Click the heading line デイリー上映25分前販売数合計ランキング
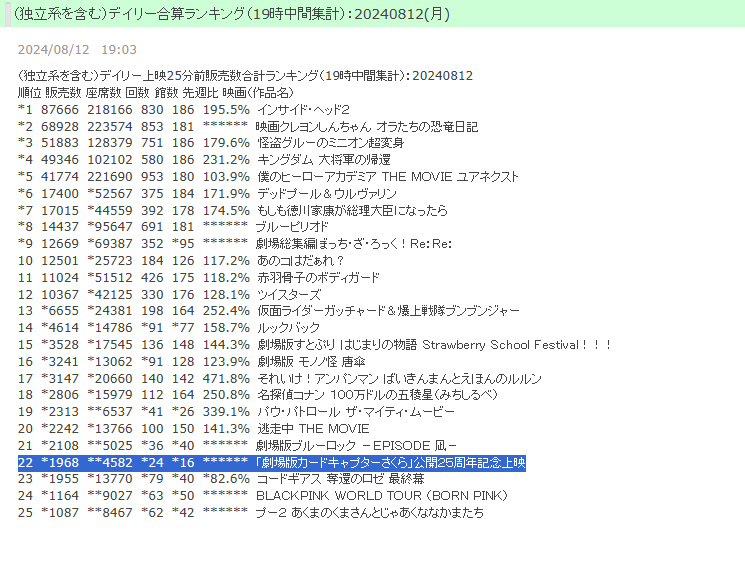 pos(246,76)
